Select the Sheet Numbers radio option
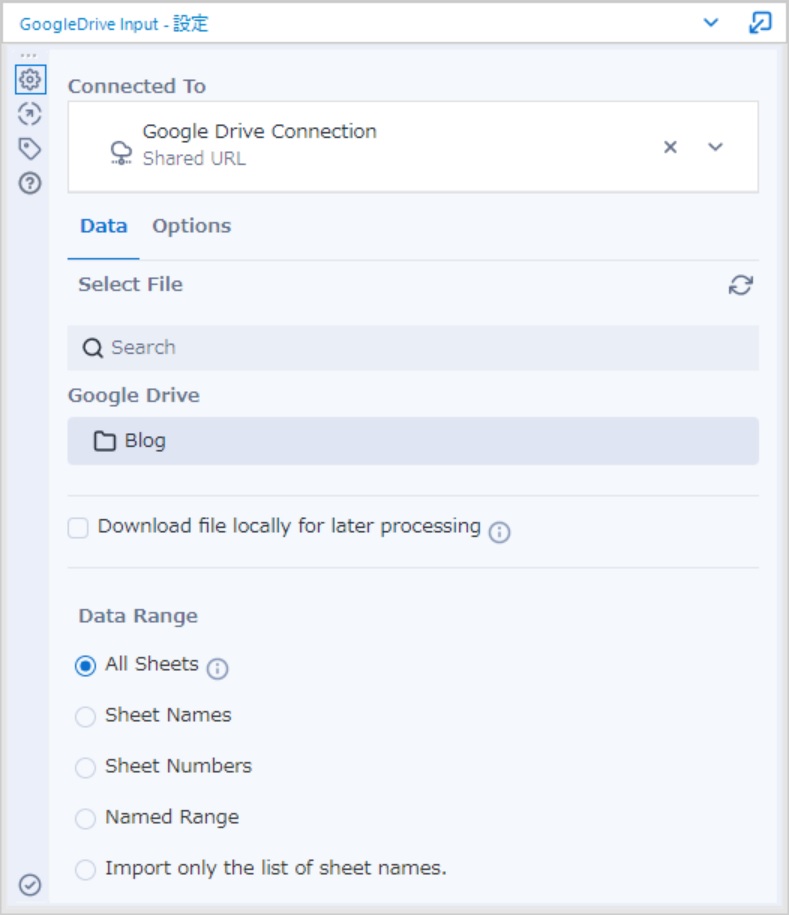The height and width of the screenshot is (915, 789). point(85,767)
